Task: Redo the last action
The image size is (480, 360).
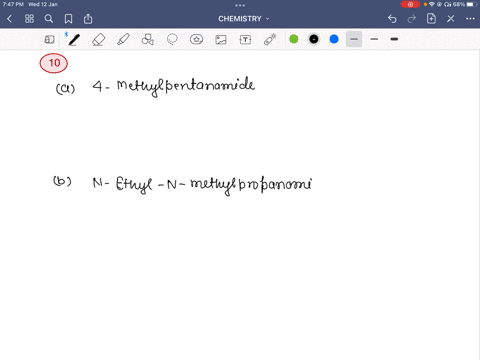Action: [412, 19]
